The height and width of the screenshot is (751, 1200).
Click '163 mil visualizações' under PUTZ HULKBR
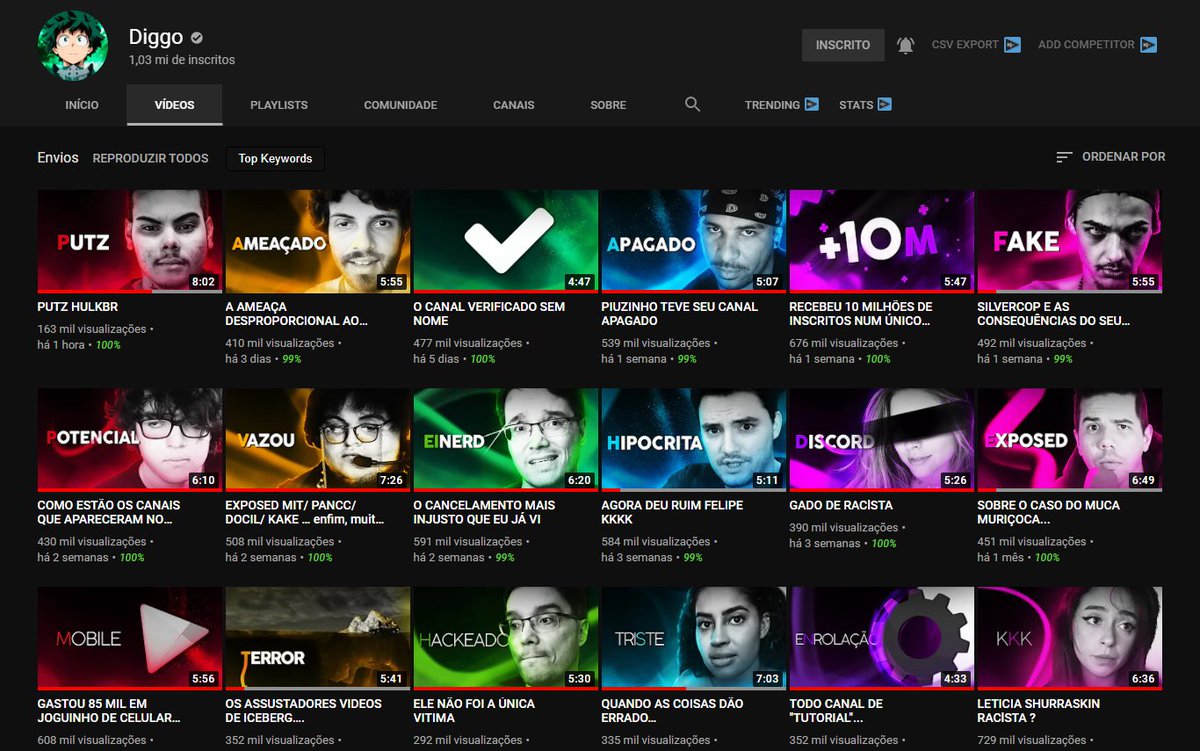coord(92,329)
